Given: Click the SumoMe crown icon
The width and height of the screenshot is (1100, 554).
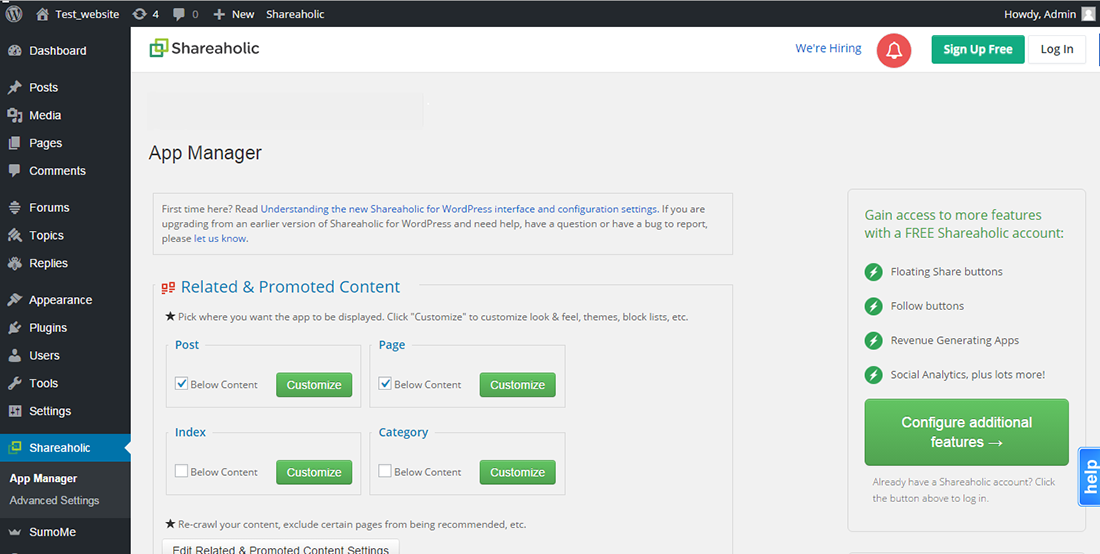Looking at the screenshot, I should pyautogui.click(x=14, y=532).
